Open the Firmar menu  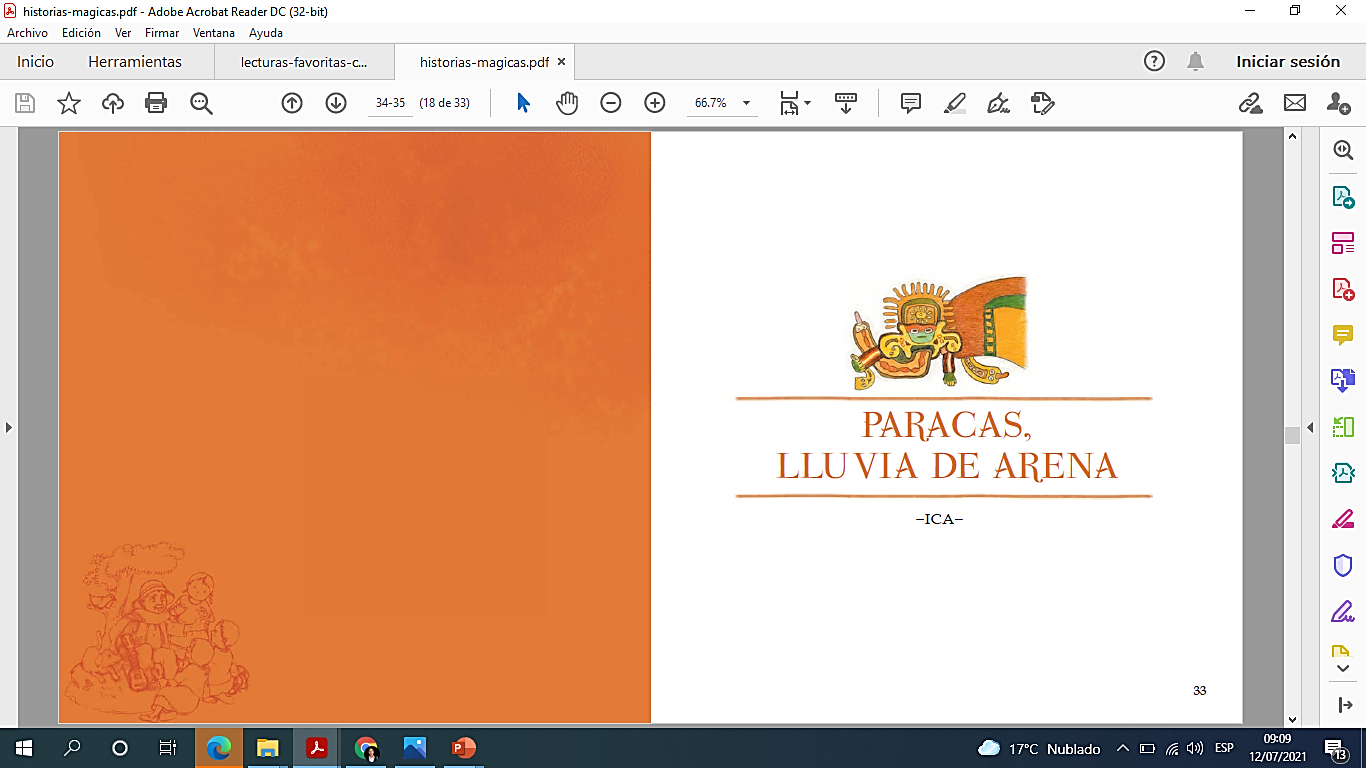pos(162,33)
